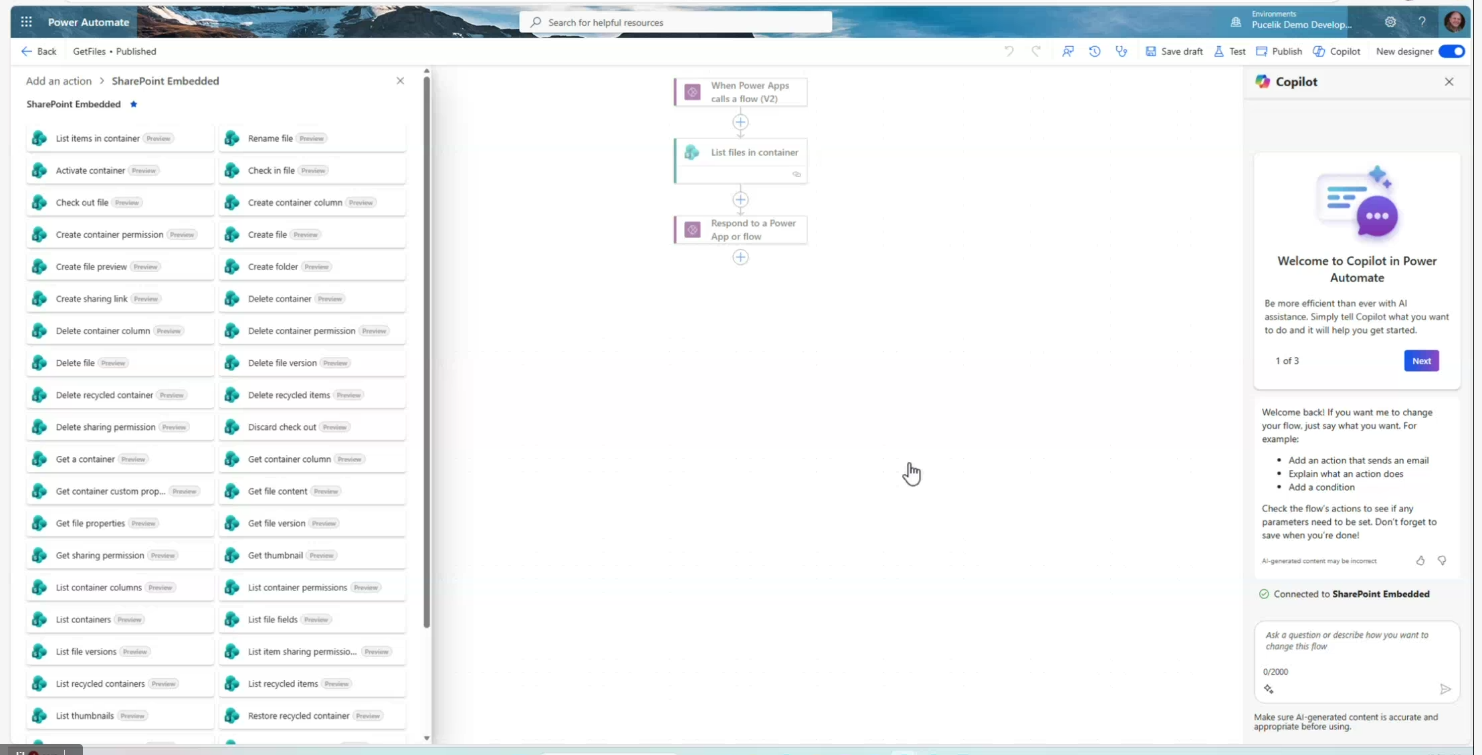Open the Power Automate app launcher grid
The width and height of the screenshot is (1482, 755).
tap(26, 22)
